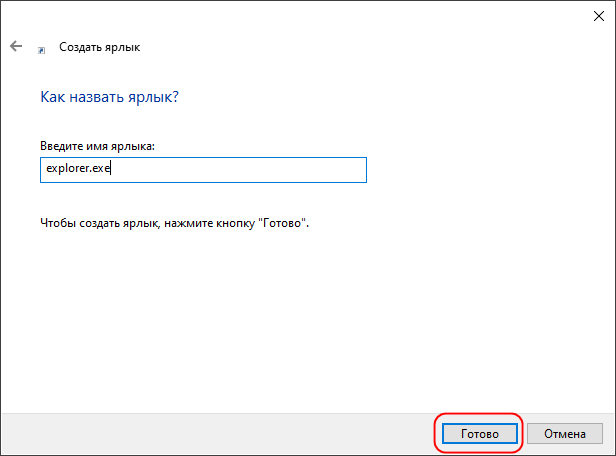616x456 pixels.
Task: Close the Создать ярлык dialog
Action: [x=599, y=16]
